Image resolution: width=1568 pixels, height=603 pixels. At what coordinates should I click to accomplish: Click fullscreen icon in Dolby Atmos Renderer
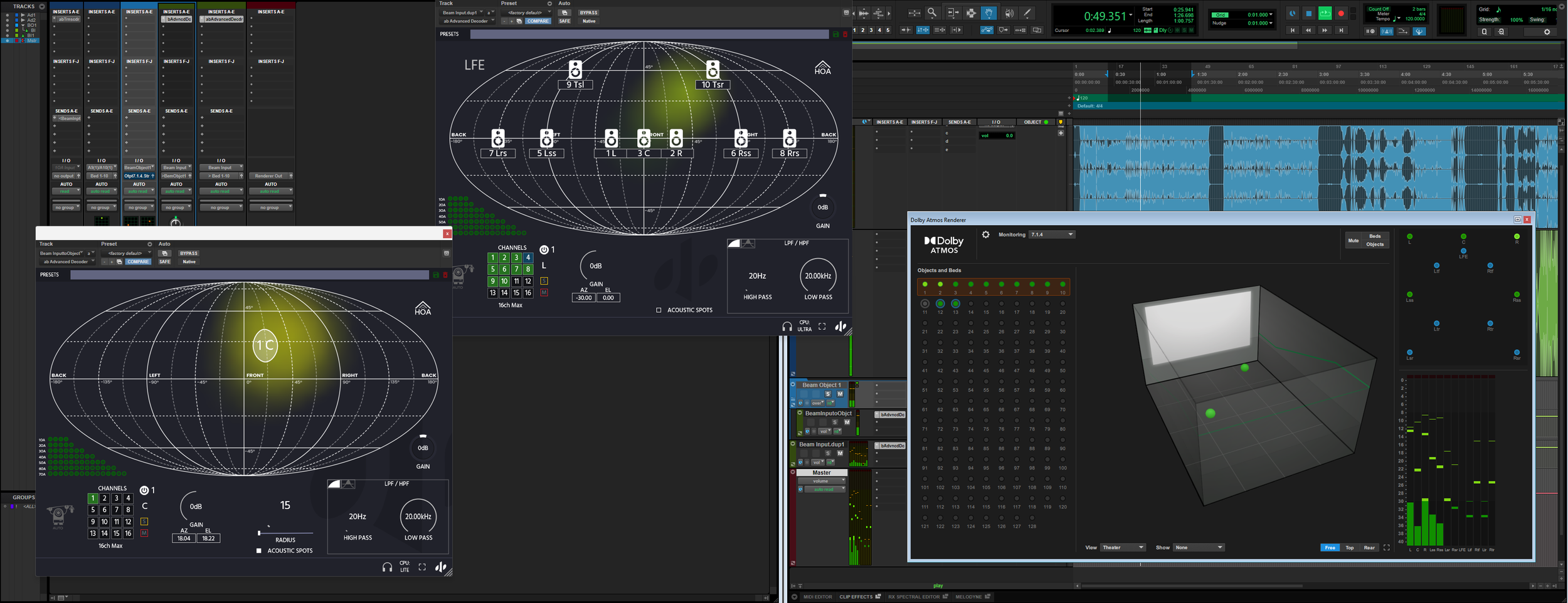click(x=1387, y=547)
